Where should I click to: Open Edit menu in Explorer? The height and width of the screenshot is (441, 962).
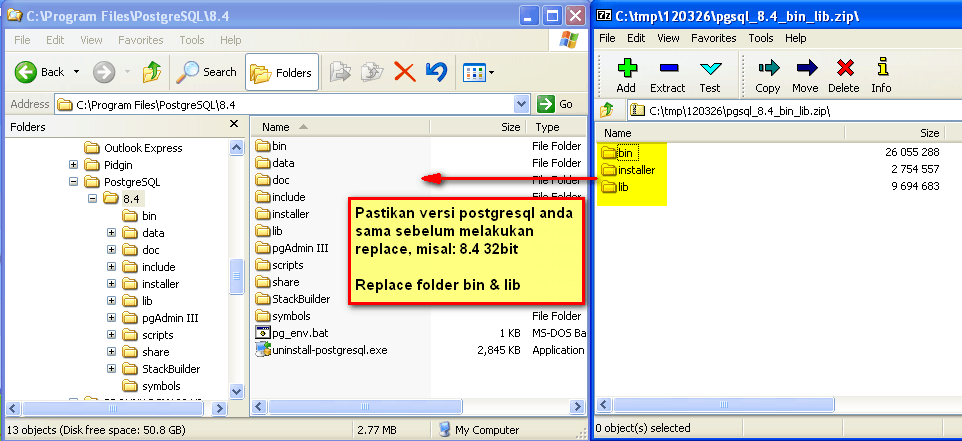click(x=55, y=40)
